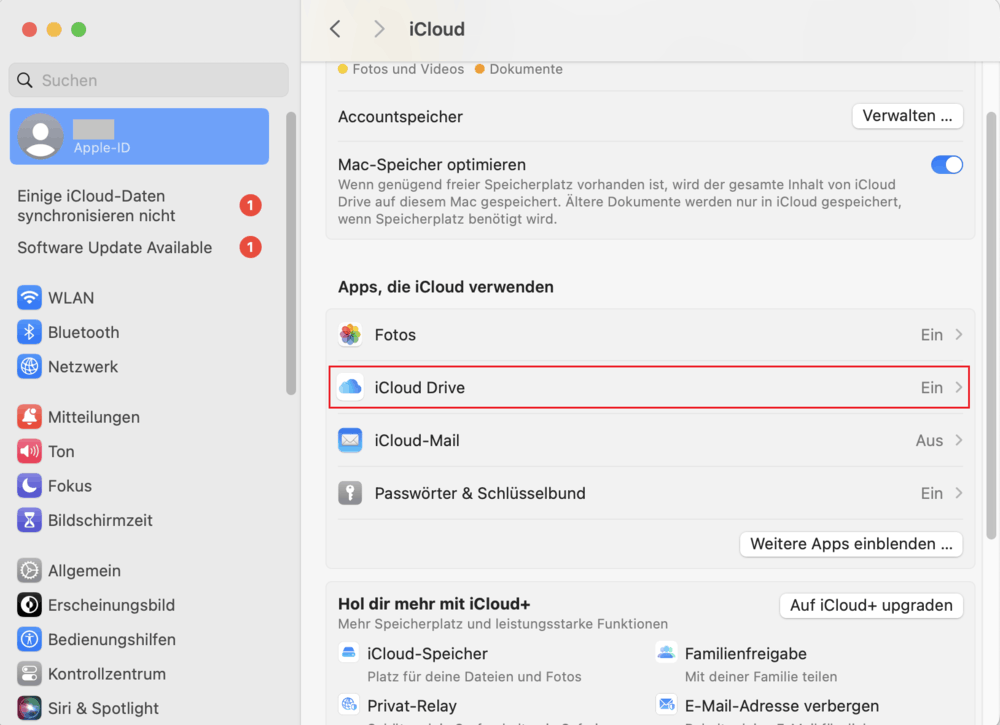Open Kontrollzentrum settings pane
This screenshot has width=1000, height=725.
click(140, 674)
